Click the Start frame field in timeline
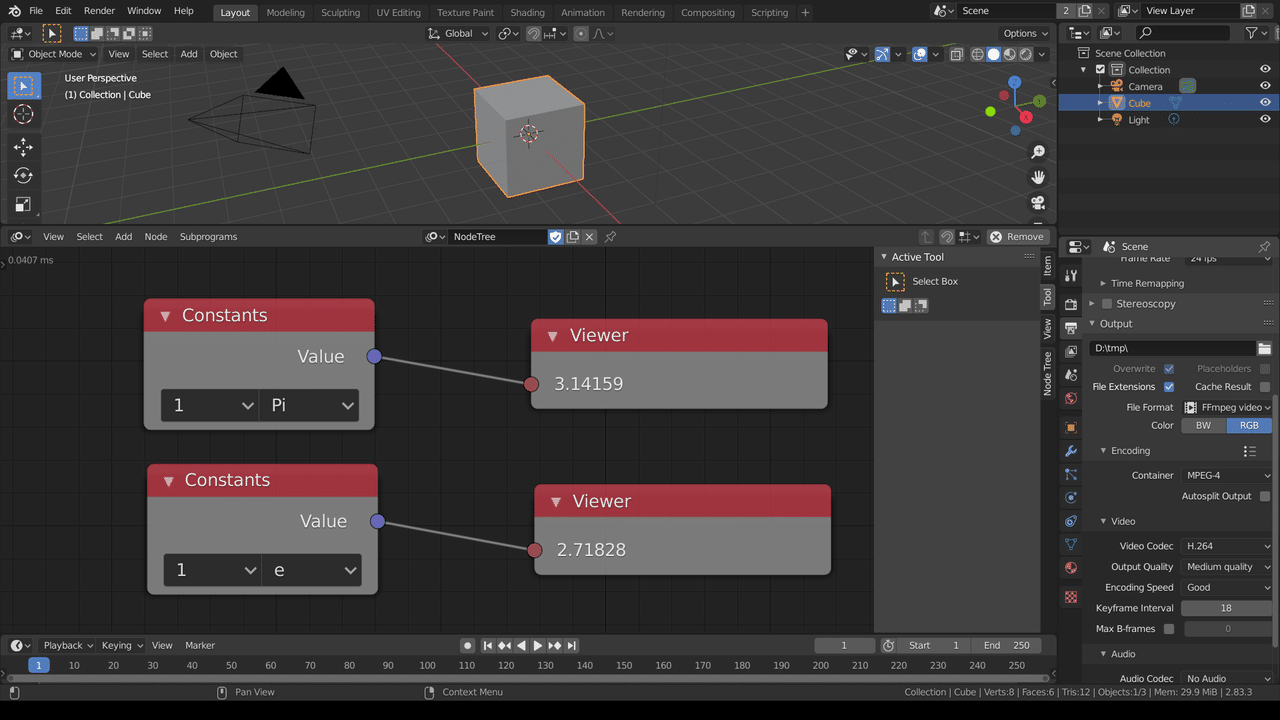The width and height of the screenshot is (1280, 720). pyautogui.click(x=935, y=646)
